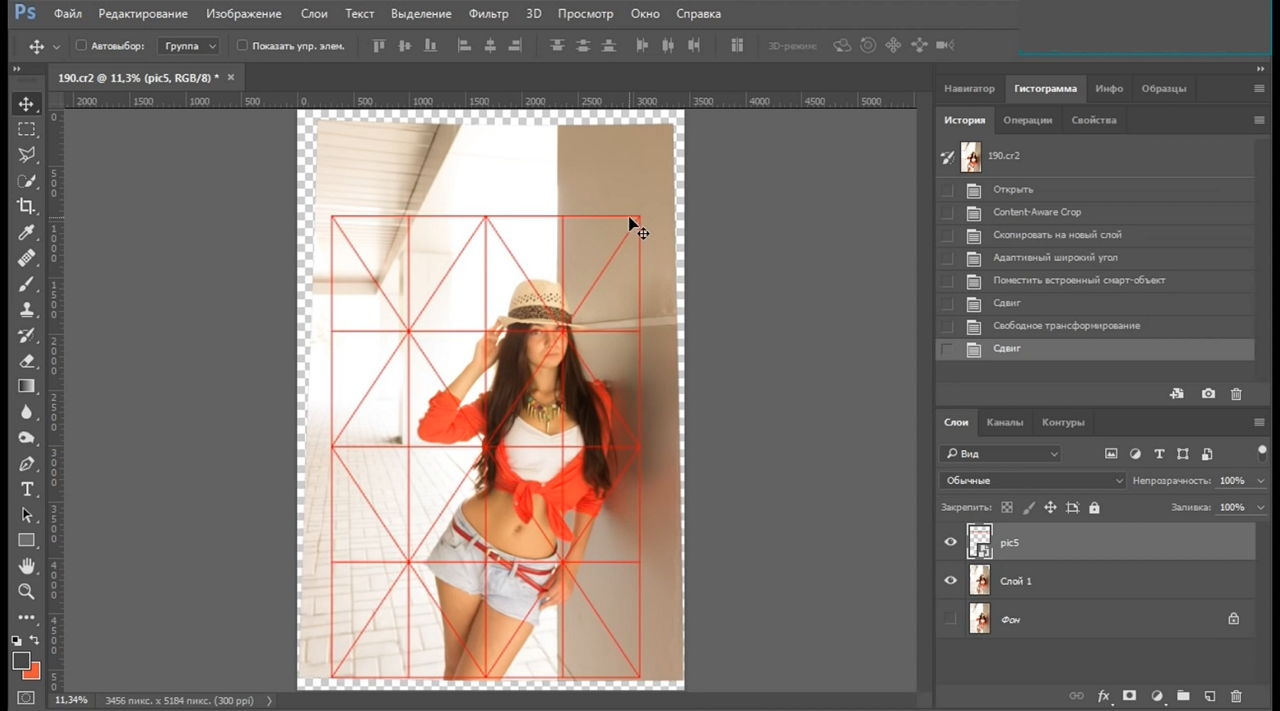Click the foreground color swatch

point(21,660)
